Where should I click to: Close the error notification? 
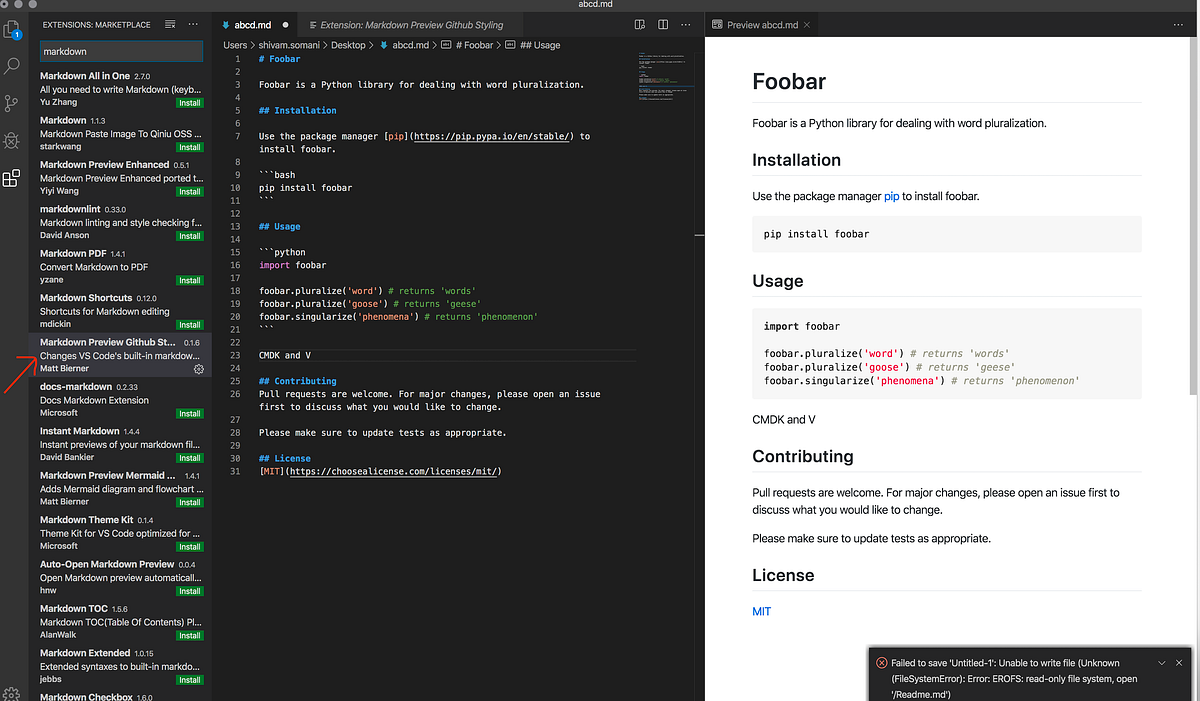tap(1179, 663)
